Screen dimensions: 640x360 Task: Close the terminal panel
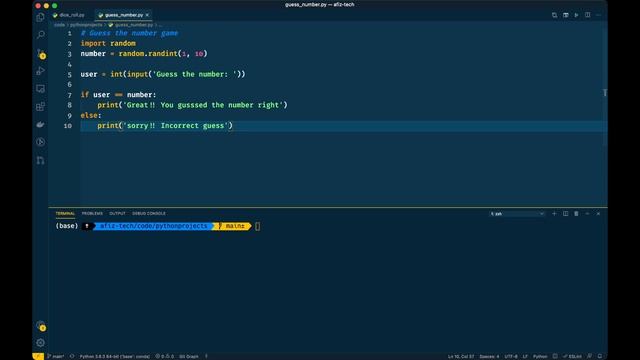pos(598,213)
